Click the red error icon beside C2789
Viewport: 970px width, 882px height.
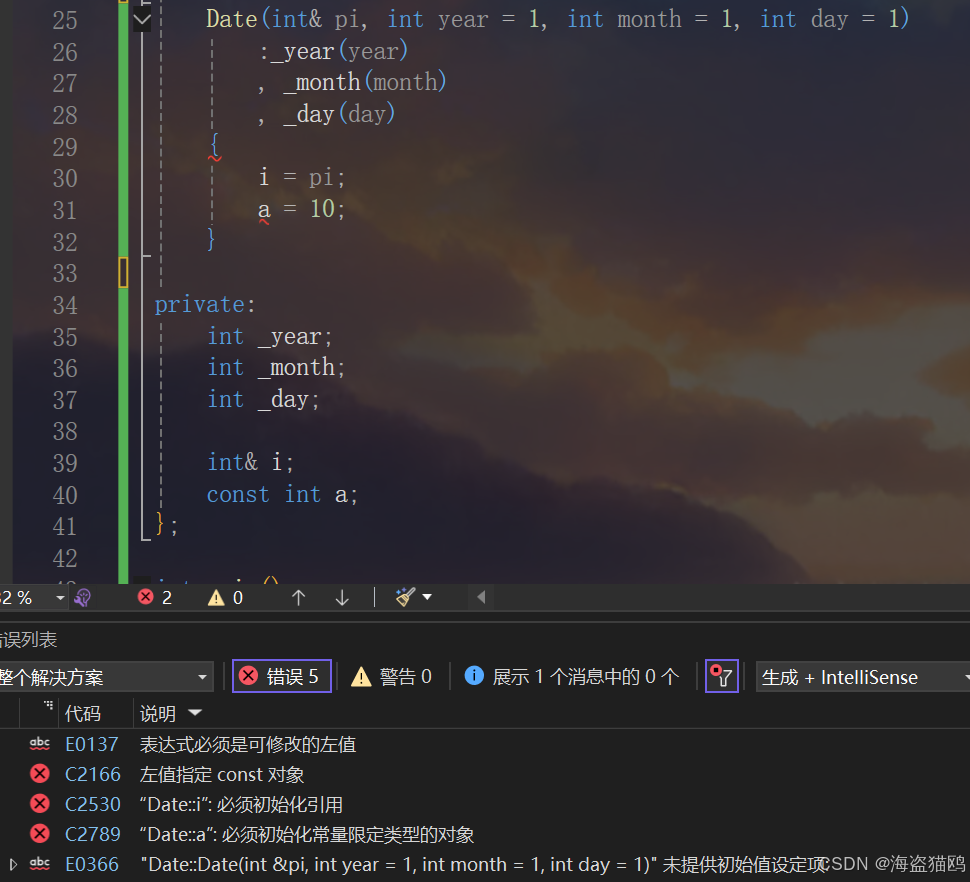pos(40,834)
